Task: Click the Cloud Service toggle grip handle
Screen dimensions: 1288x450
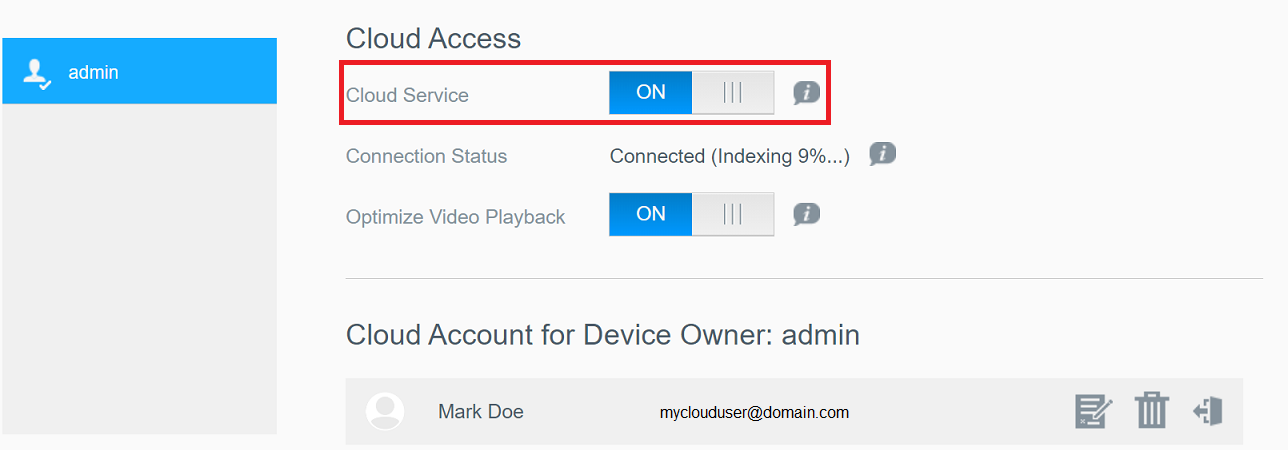Action: [733, 93]
